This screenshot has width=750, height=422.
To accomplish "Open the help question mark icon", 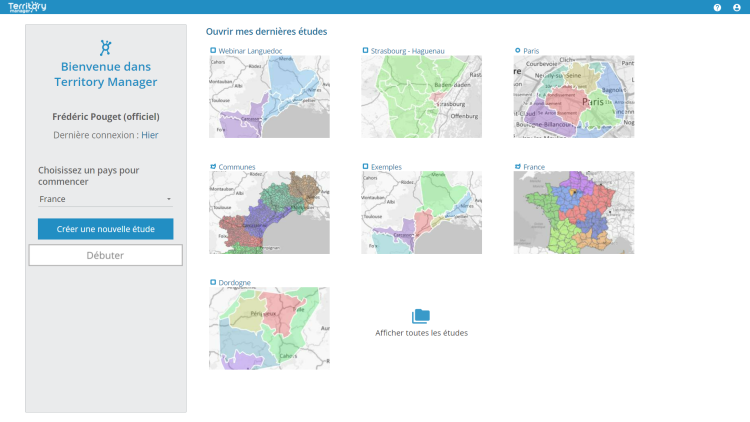I will point(717,7).
